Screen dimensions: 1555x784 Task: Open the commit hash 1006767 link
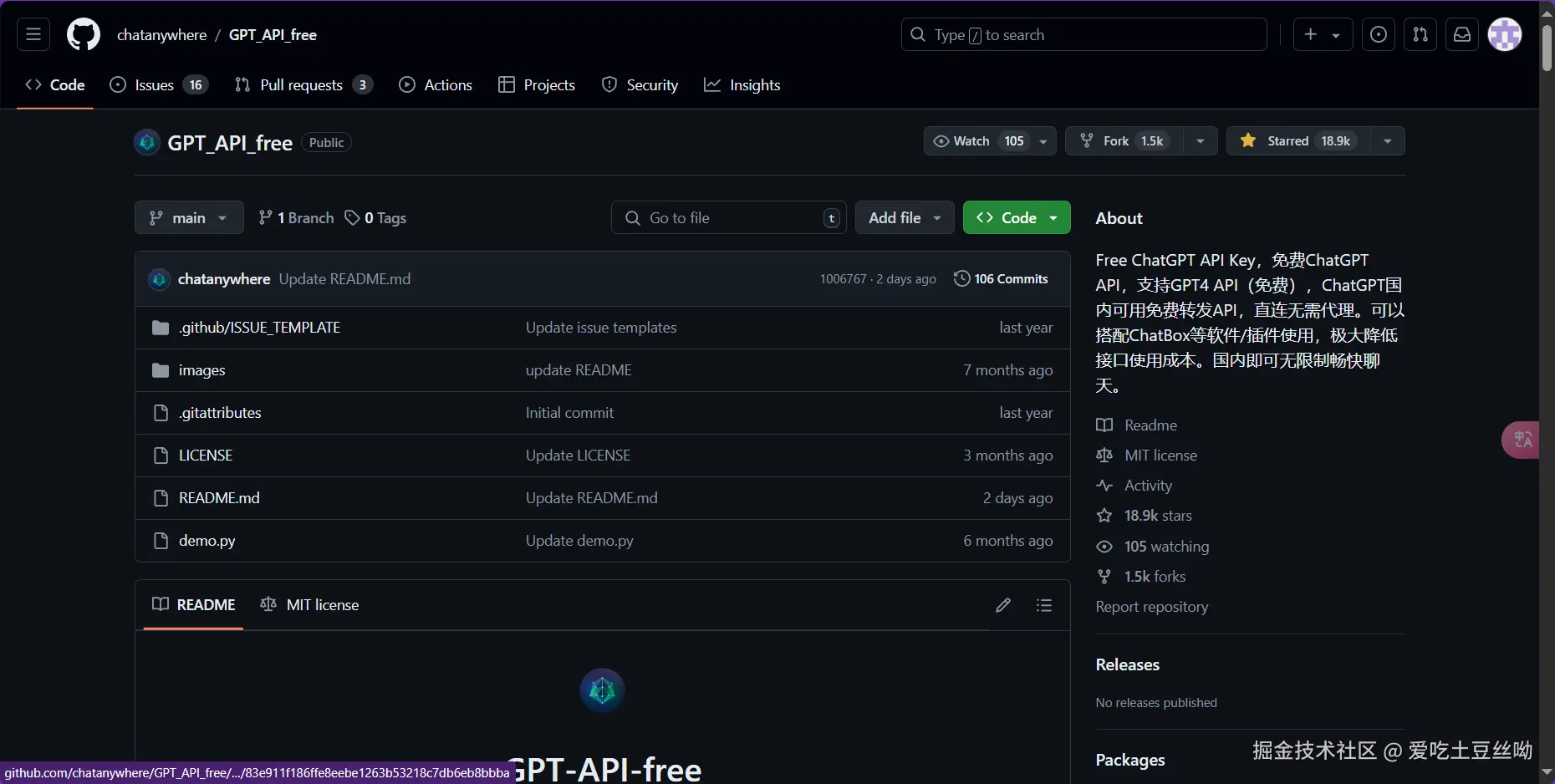[843, 279]
